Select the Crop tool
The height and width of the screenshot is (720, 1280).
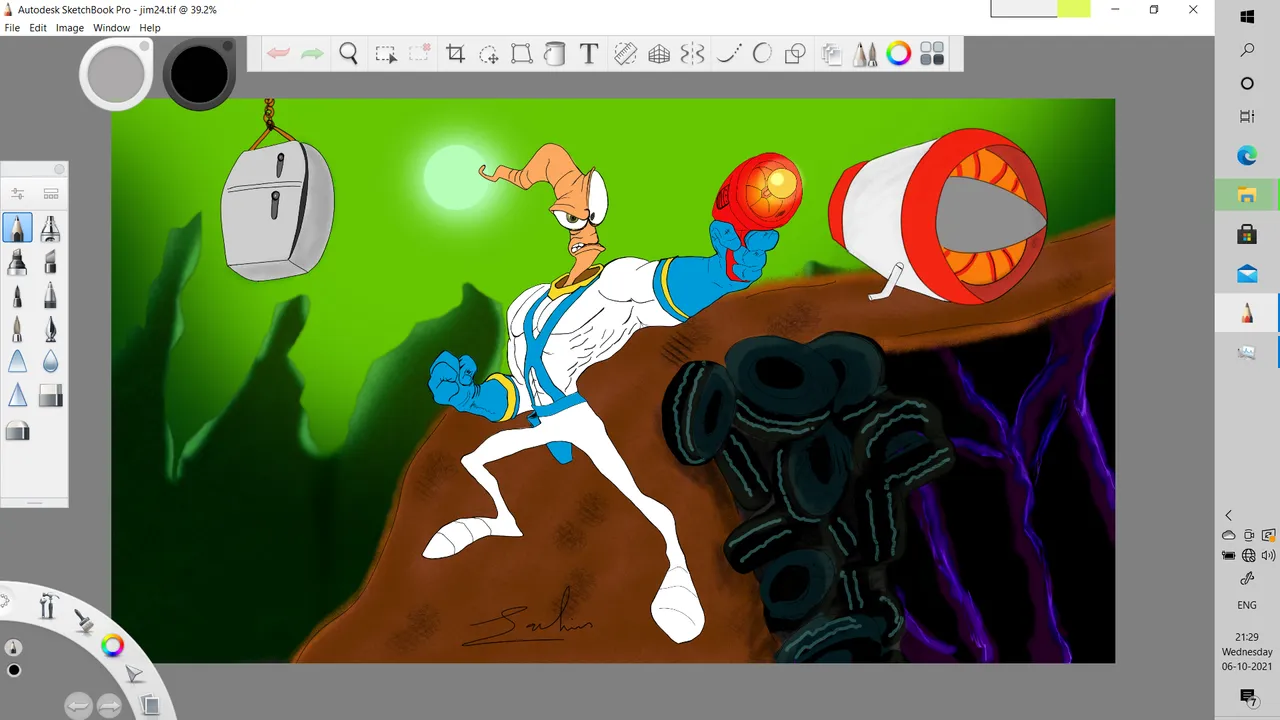pyautogui.click(x=456, y=54)
